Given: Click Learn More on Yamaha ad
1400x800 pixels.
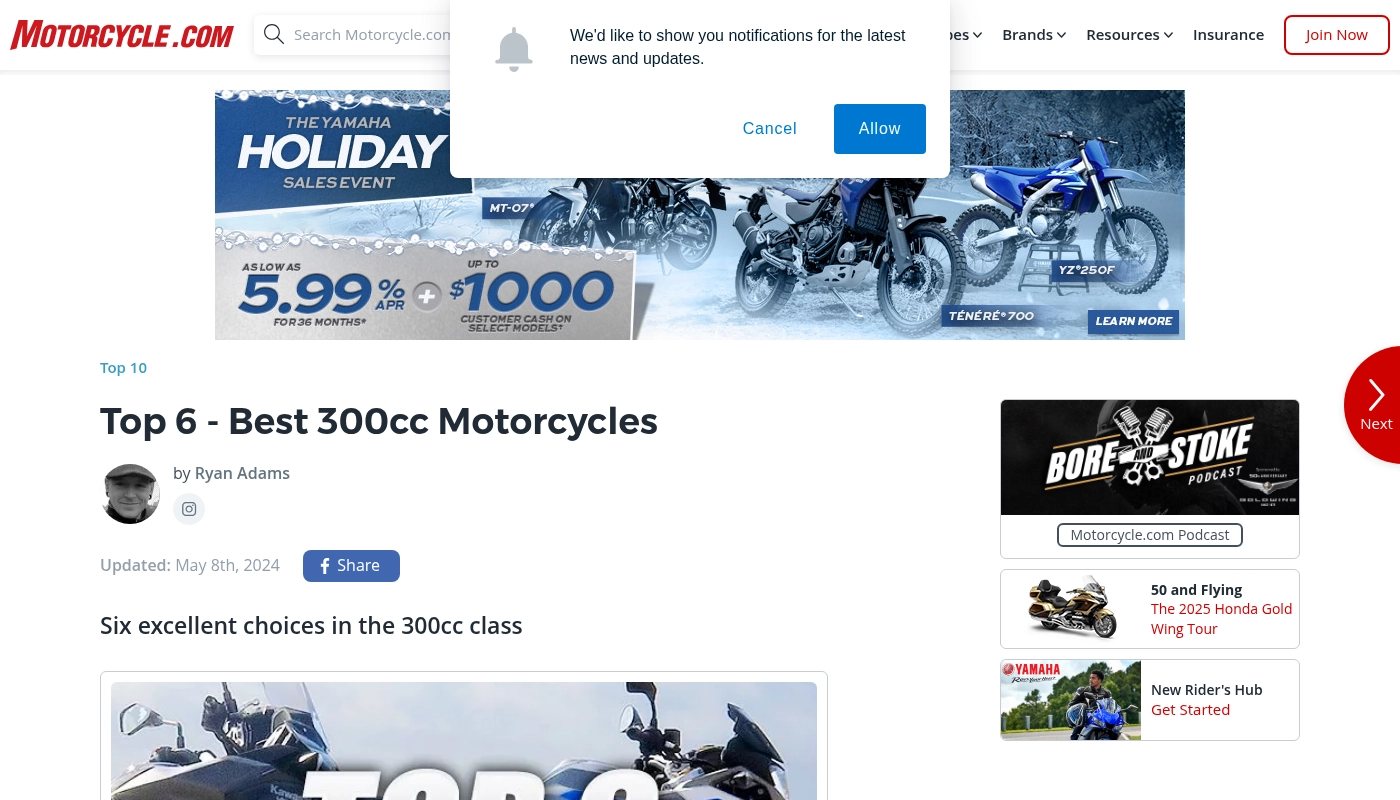Looking at the screenshot, I should pyautogui.click(x=1133, y=321).
